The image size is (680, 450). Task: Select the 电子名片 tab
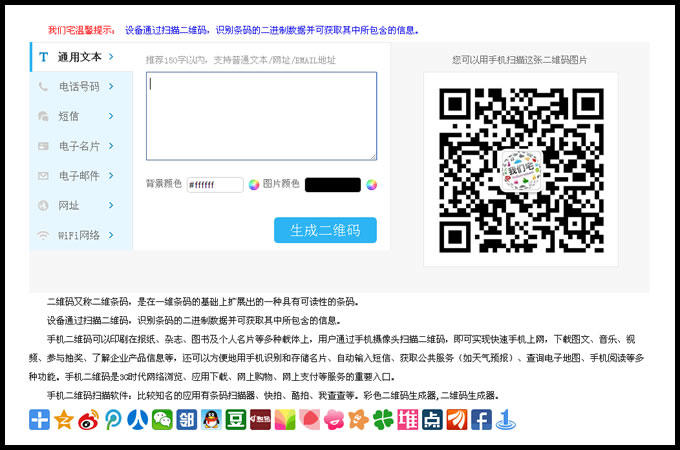coord(81,146)
